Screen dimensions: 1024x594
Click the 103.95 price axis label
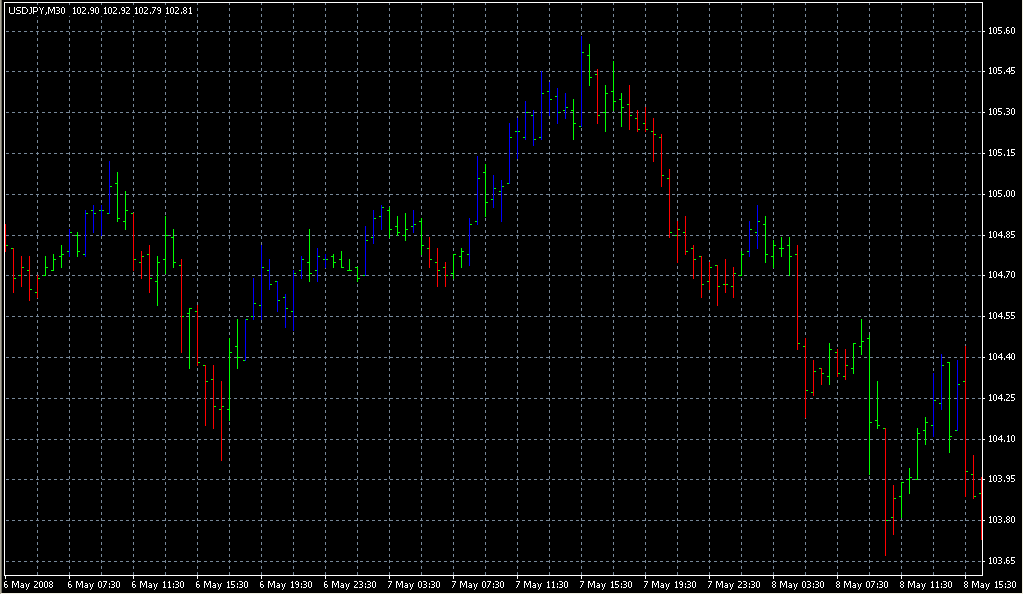(x=1002, y=479)
